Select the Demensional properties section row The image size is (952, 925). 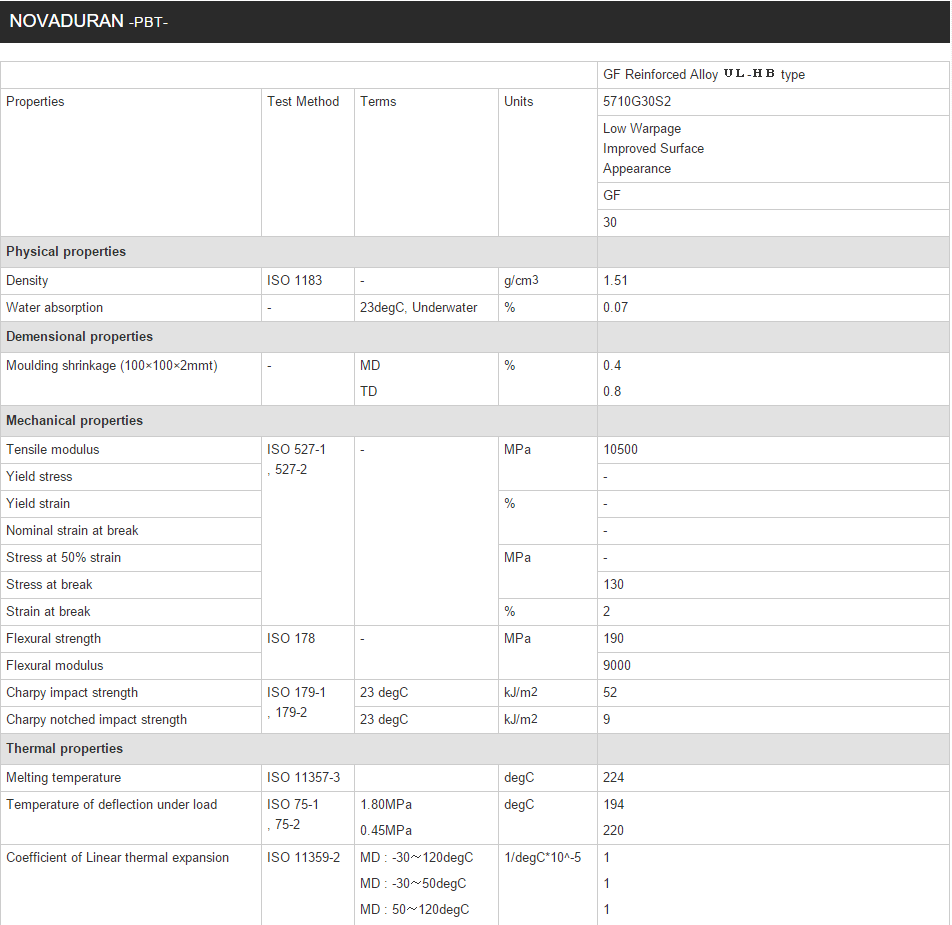(x=475, y=337)
